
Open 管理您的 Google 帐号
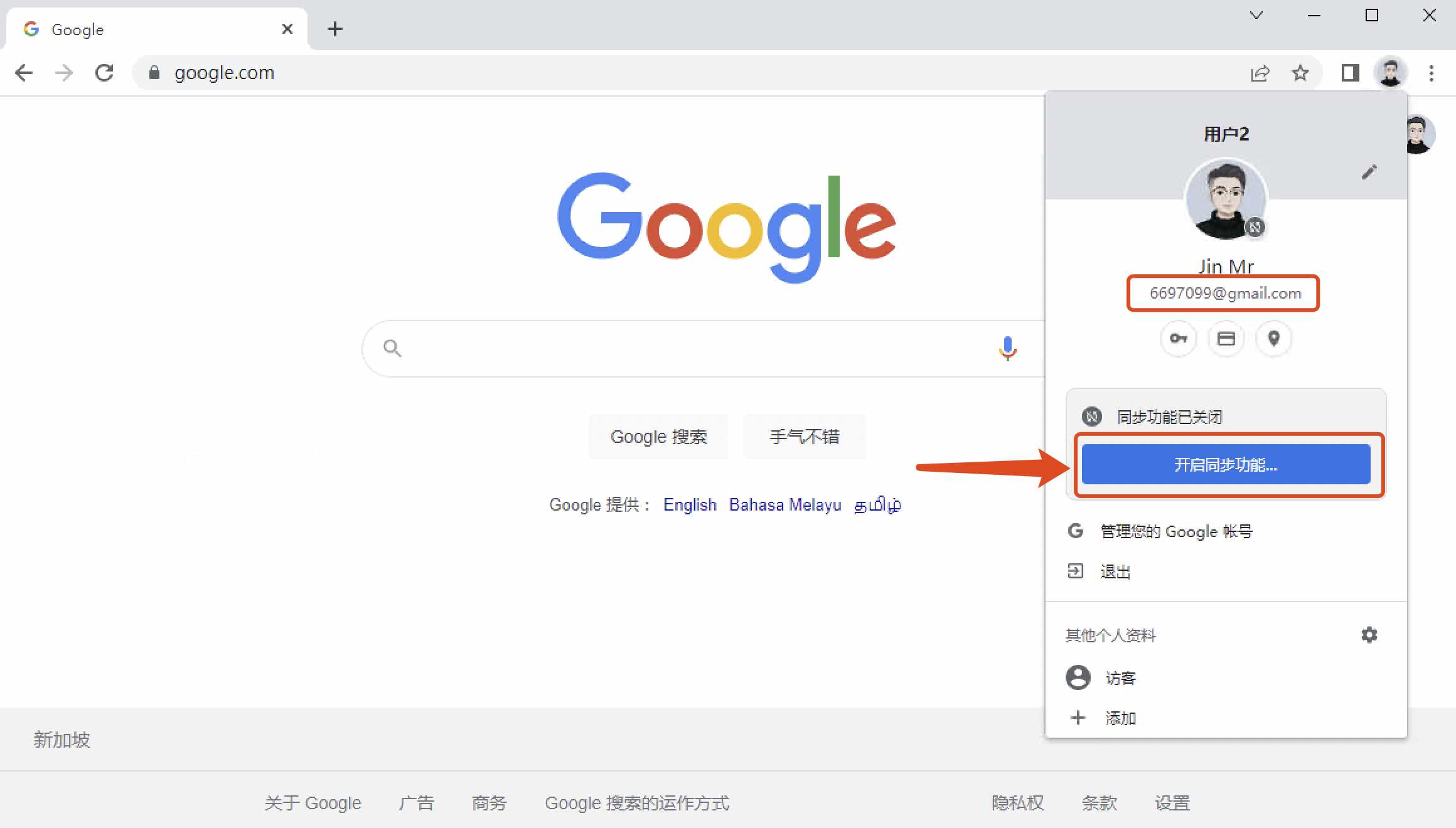click(1226, 531)
